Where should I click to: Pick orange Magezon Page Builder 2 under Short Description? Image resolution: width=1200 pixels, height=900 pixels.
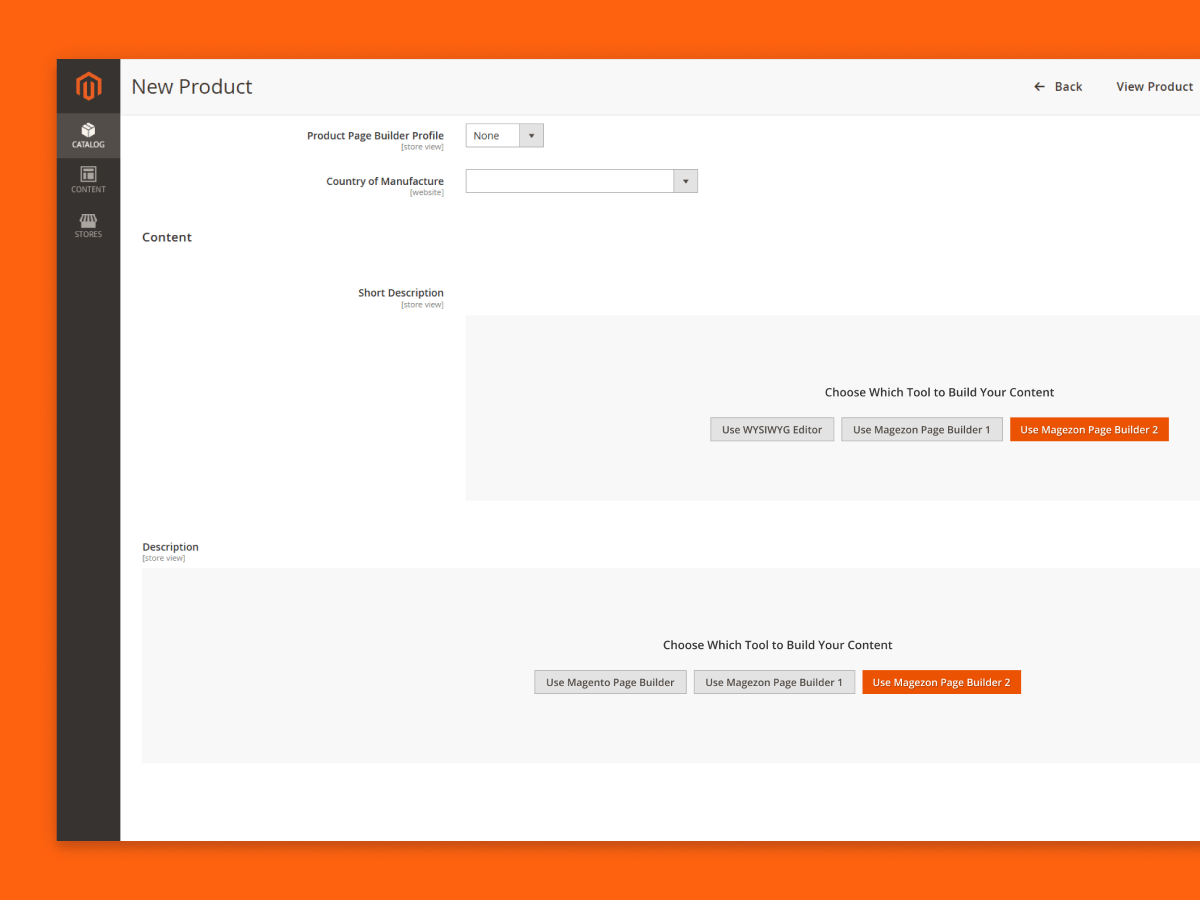click(x=1089, y=430)
